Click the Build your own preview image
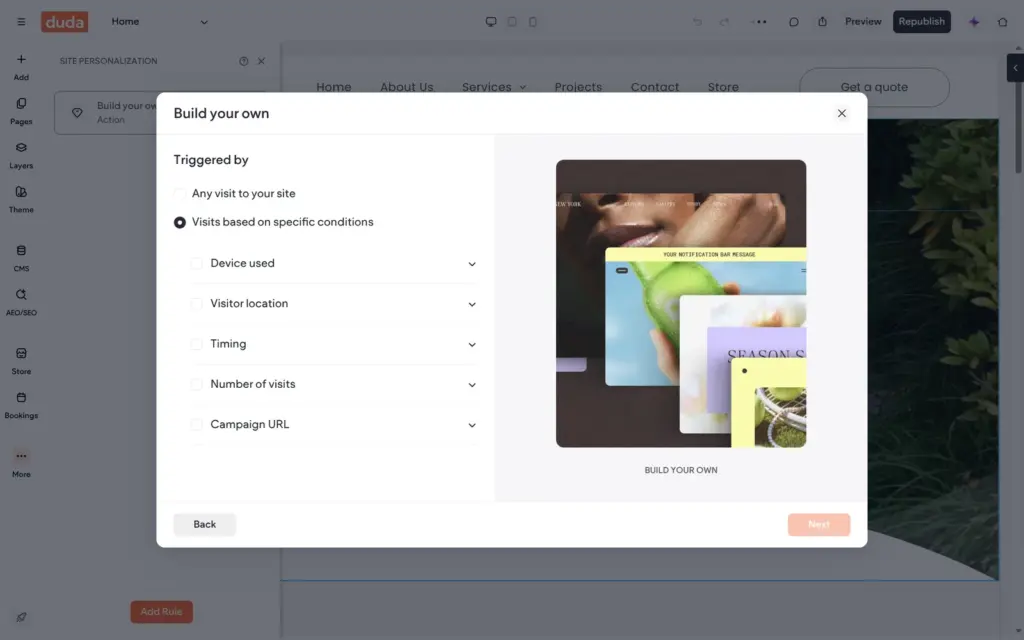 (x=680, y=304)
